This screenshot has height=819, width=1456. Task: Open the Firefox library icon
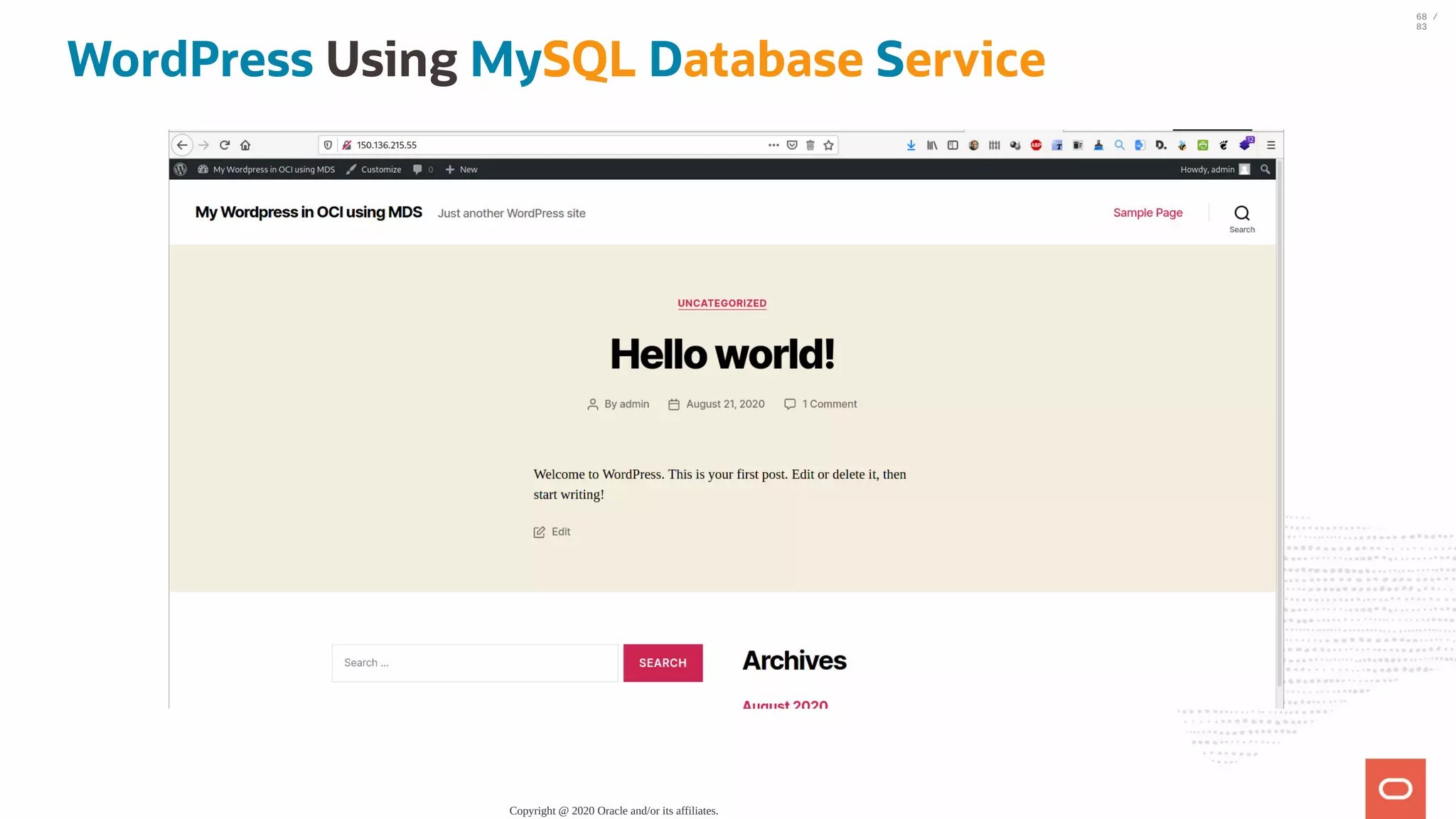click(932, 145)
